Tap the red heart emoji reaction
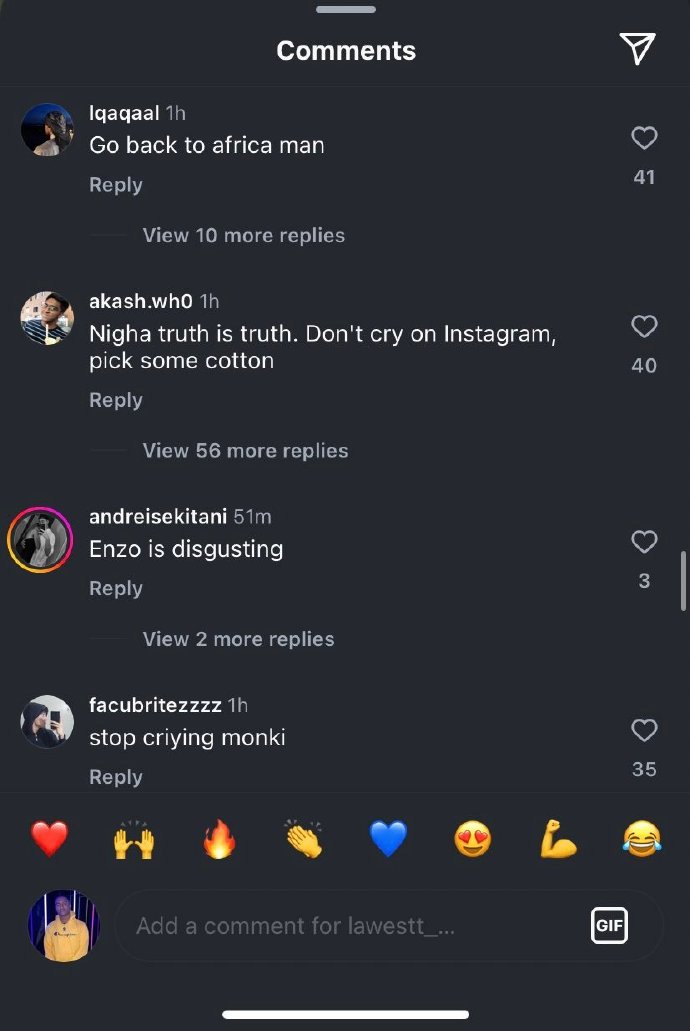This screenshot has height=1031, width=690. 49,840
